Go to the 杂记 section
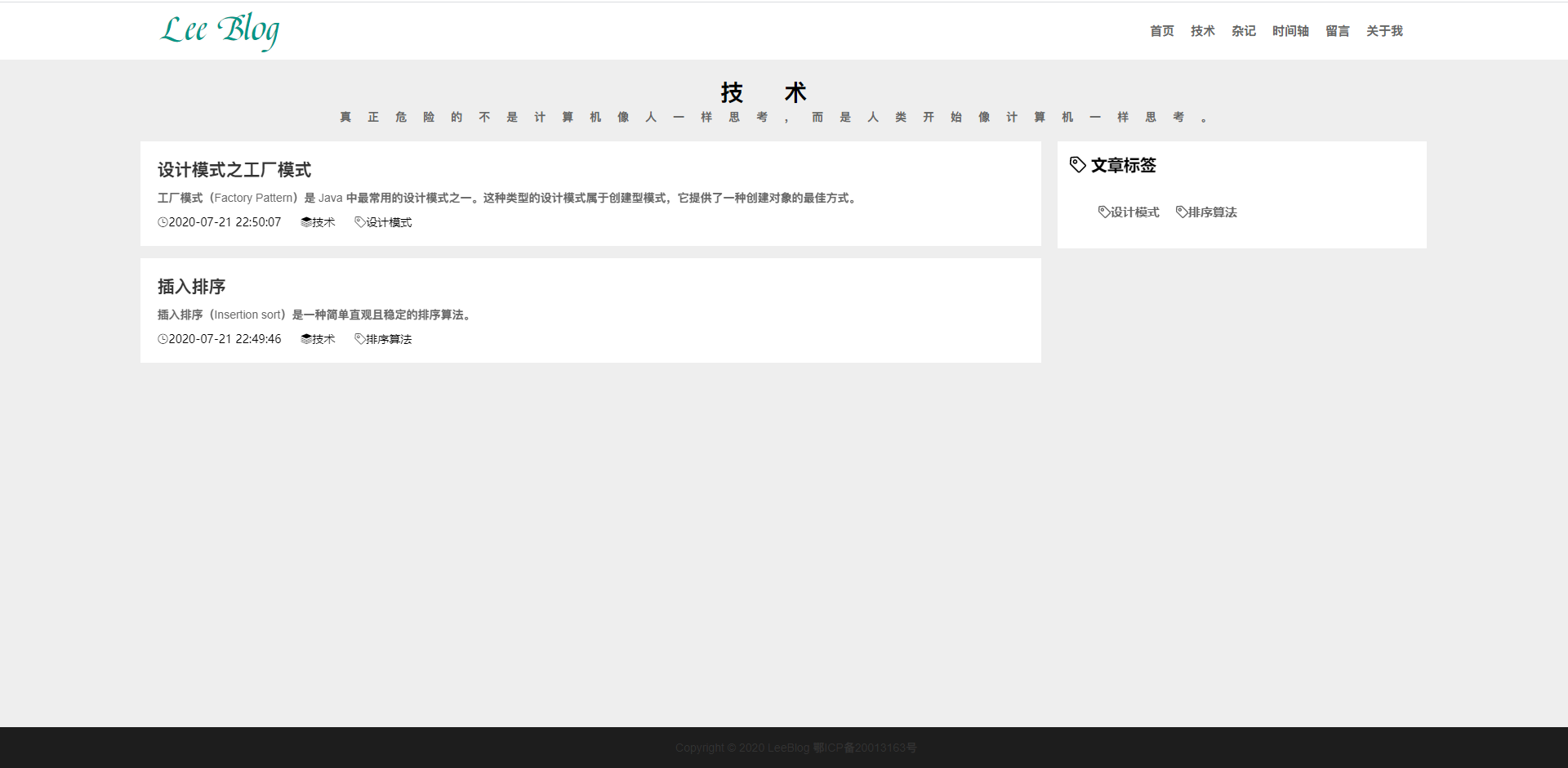 (1243, 31)
